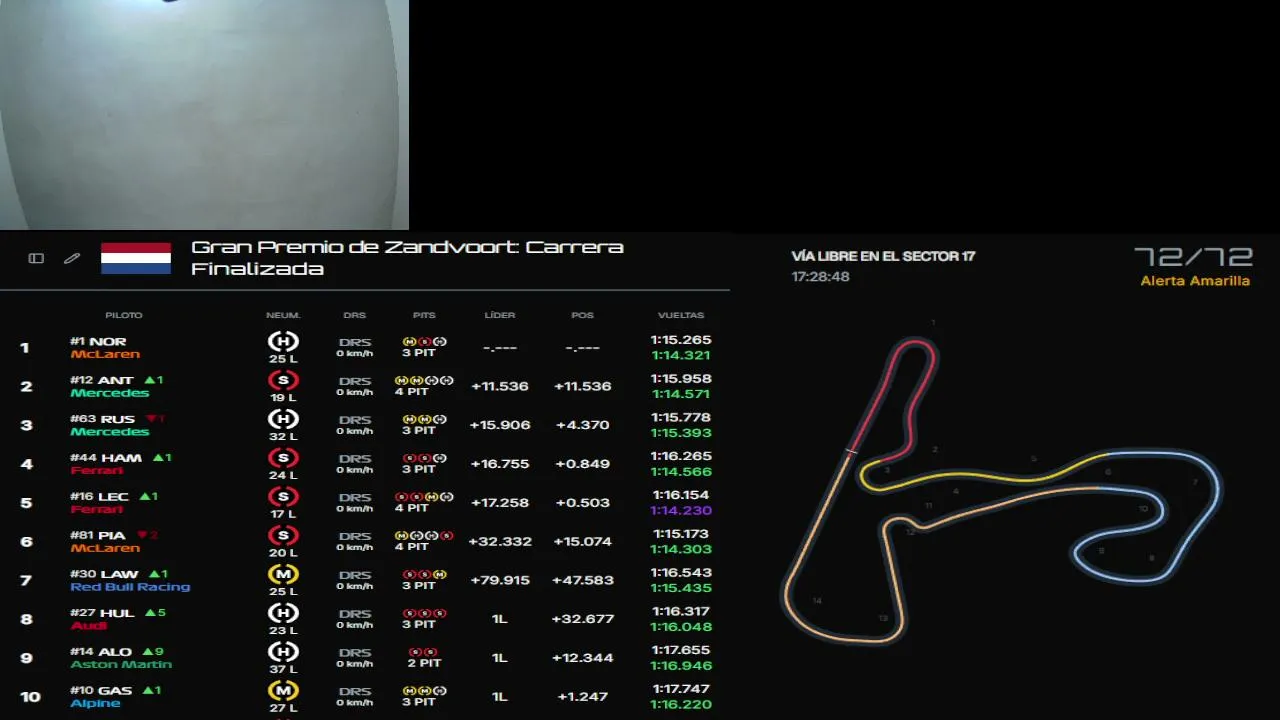Click the medium tyre icon for GAS
This screenshot has width=1280, height=720.
click(x=283, y=691)
